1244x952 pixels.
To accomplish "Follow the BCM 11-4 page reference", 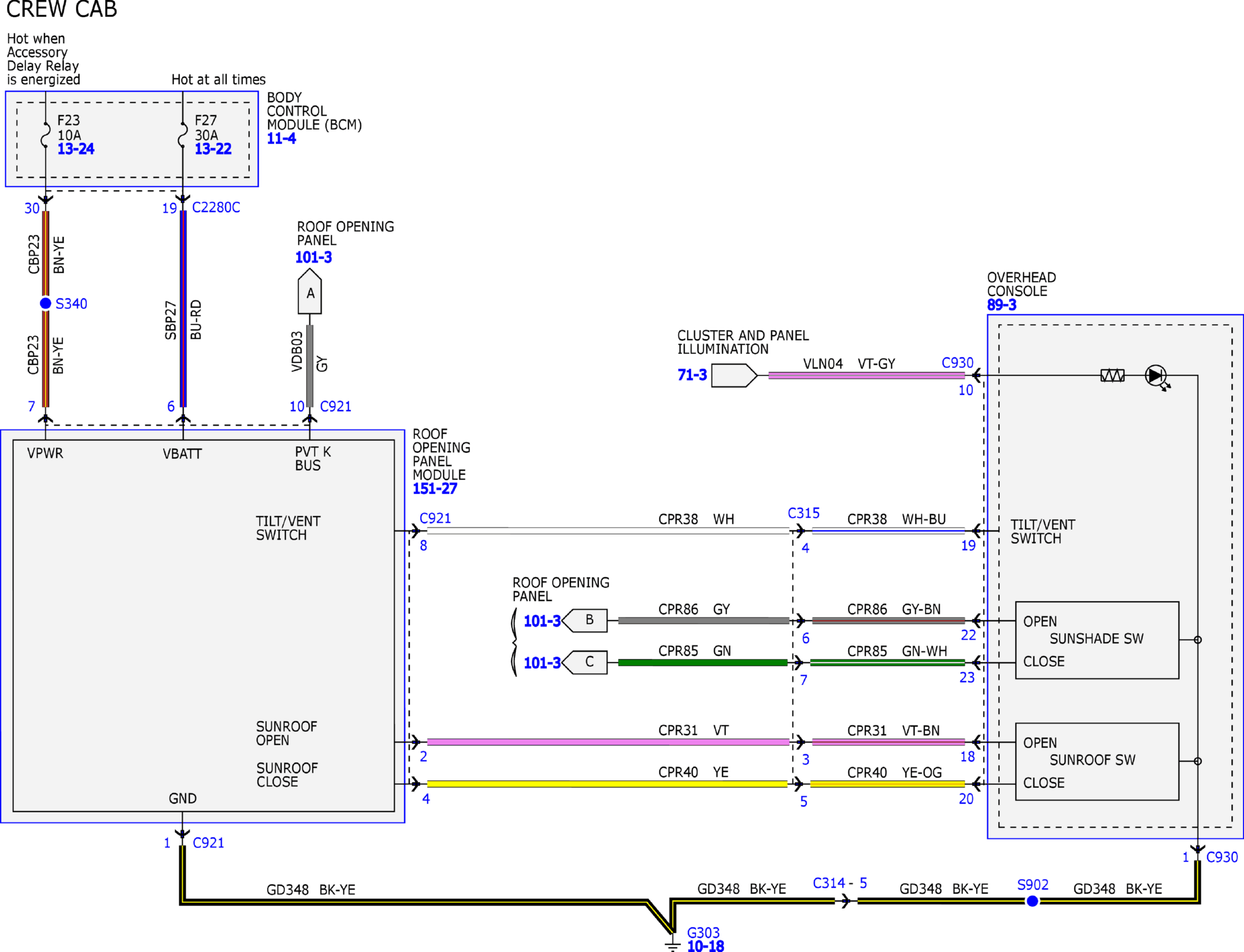I will pyautogui.click(x=282, y=138).
